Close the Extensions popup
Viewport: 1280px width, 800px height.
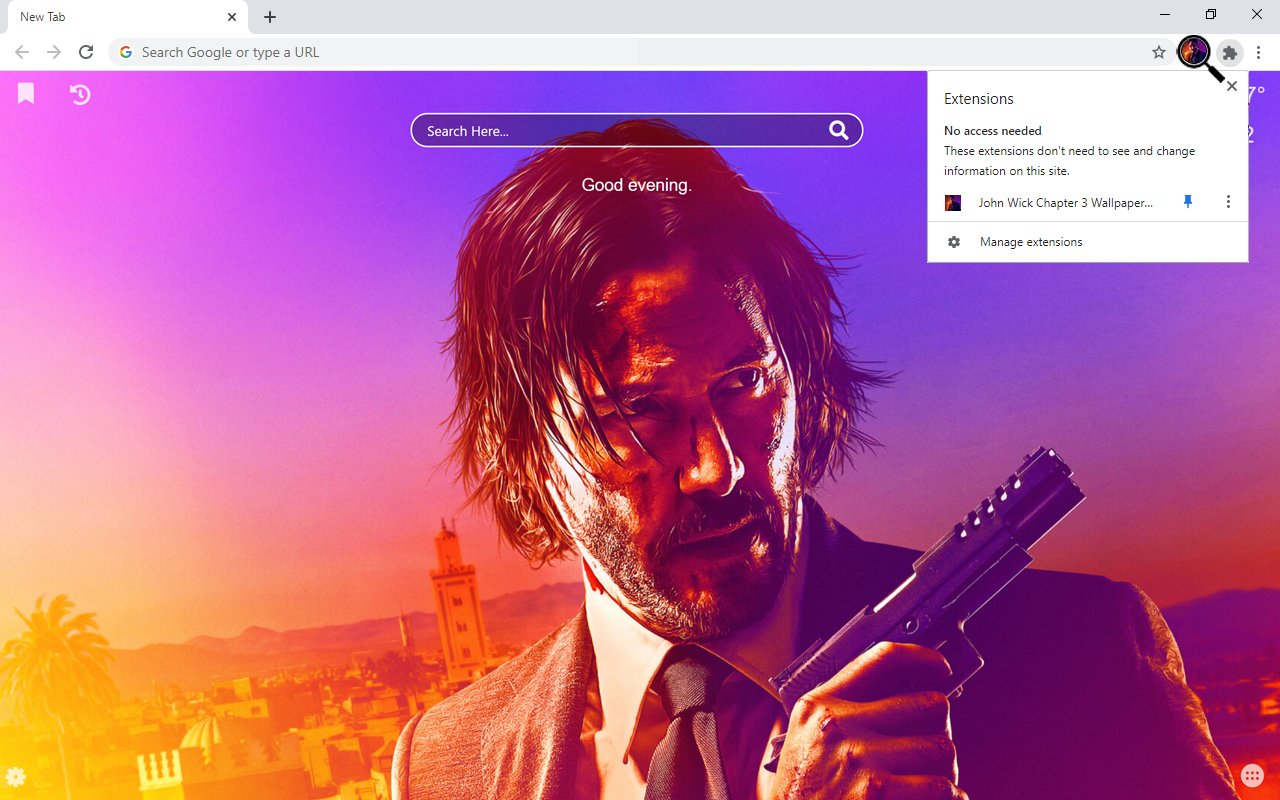click(1232, 86)
